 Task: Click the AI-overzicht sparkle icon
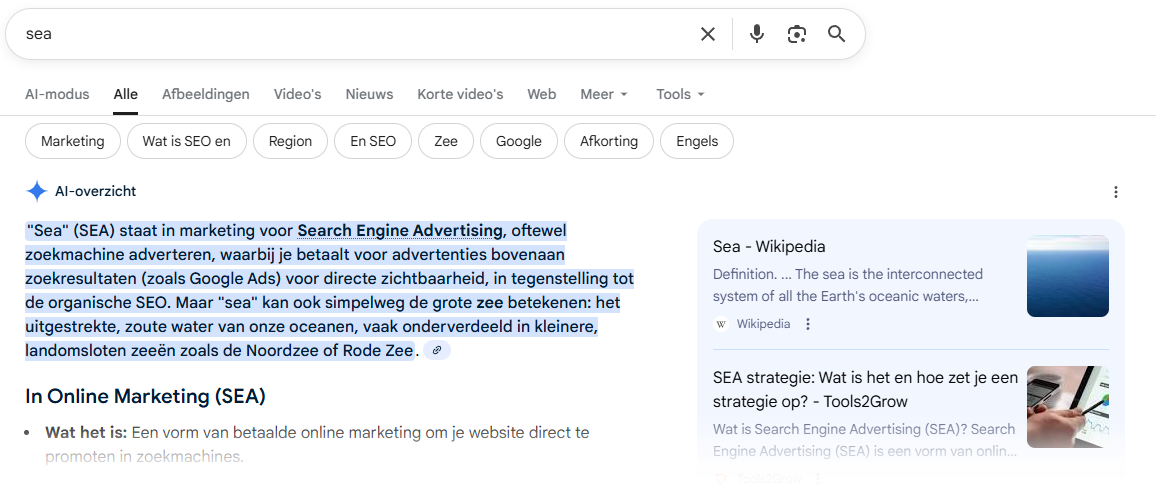[37, 192]
